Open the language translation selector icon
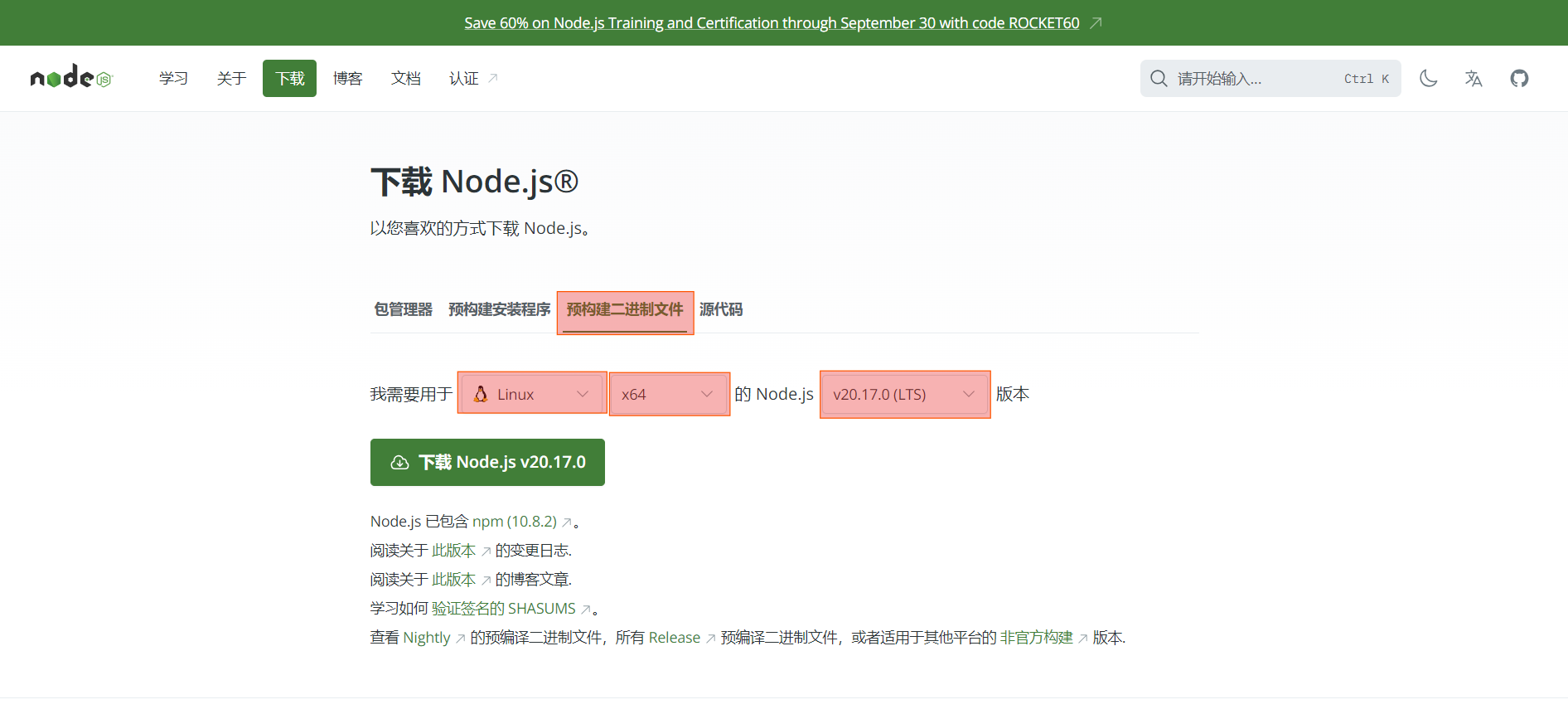1568x719 pixels. click(1474, 78)
